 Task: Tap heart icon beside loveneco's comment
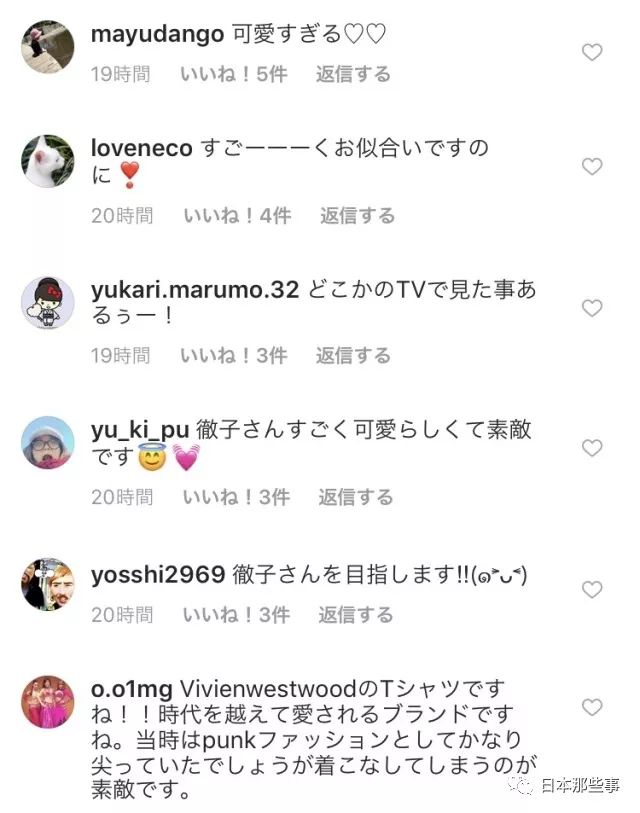592,166
